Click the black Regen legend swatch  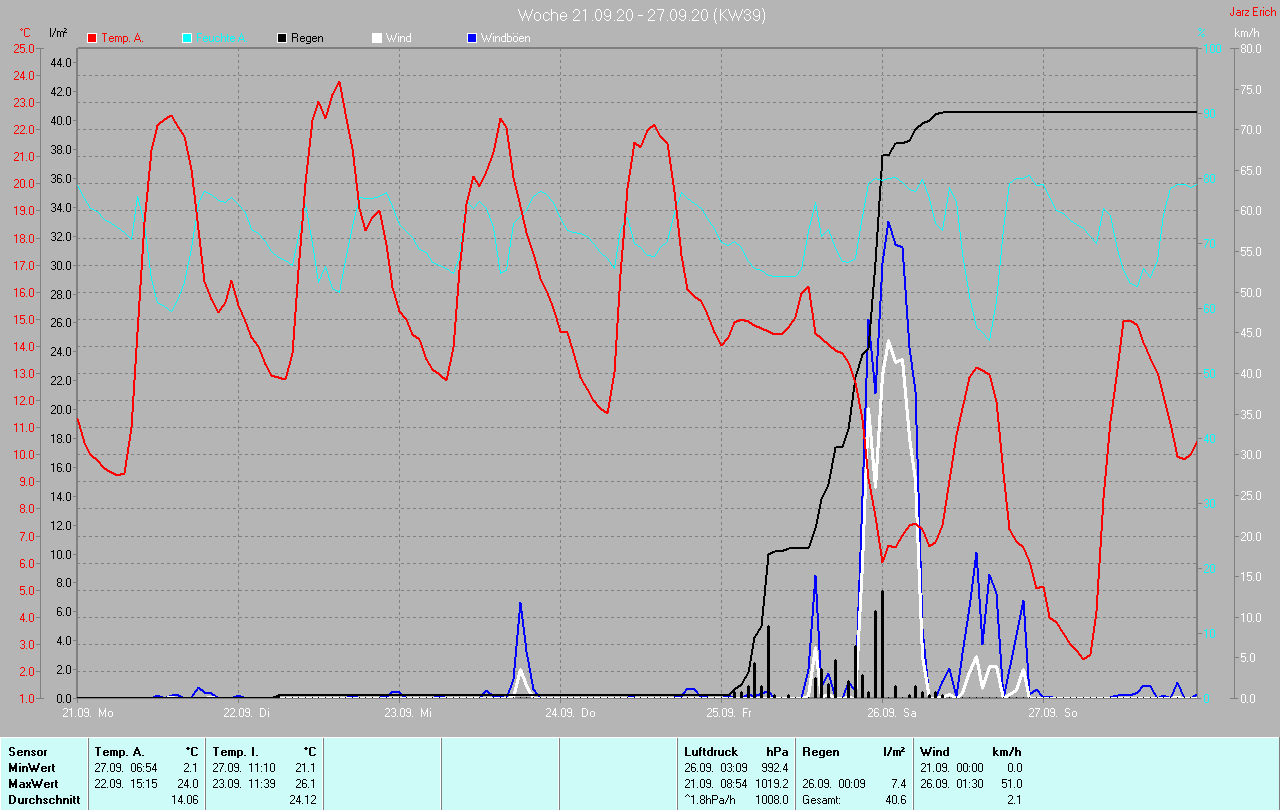[282, 38]
